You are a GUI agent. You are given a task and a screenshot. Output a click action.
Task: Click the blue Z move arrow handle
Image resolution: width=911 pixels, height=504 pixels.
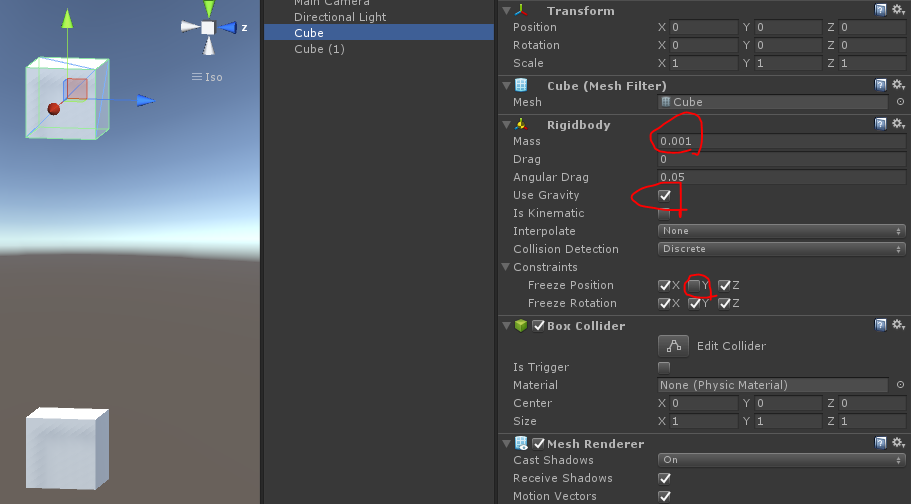pos(145,101)
